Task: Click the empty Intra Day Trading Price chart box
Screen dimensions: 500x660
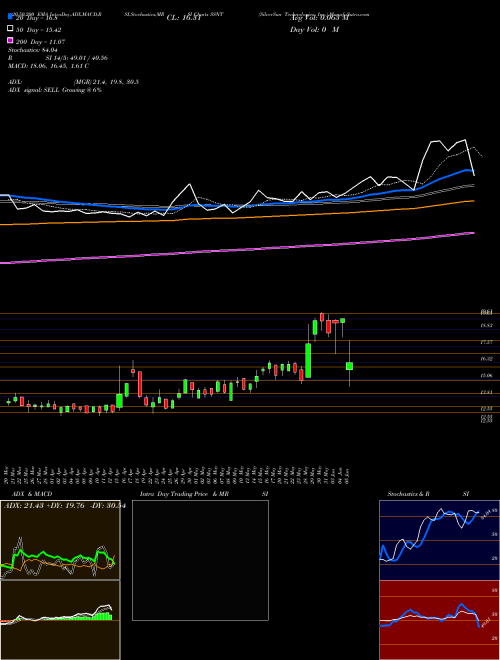Action: tap(200, 560)
